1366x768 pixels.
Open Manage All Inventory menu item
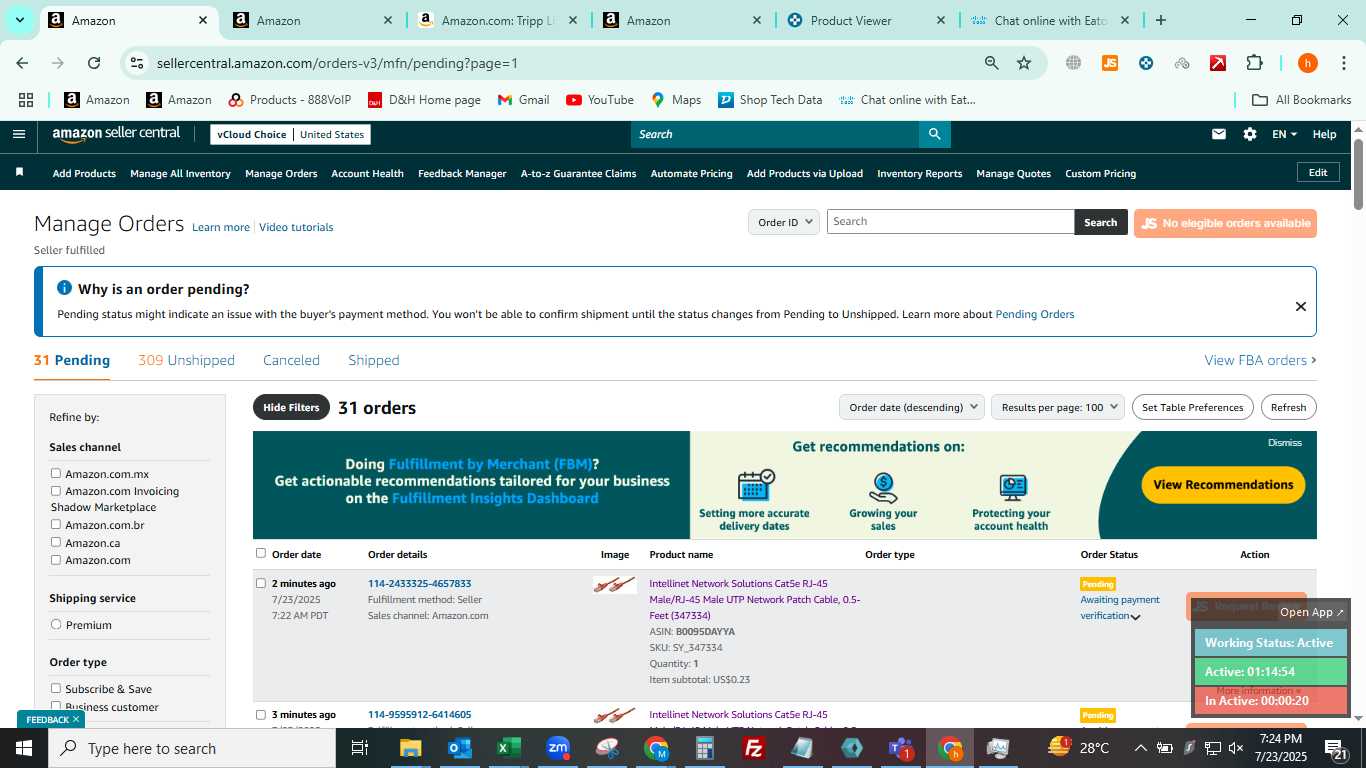(x=180, y=173)
